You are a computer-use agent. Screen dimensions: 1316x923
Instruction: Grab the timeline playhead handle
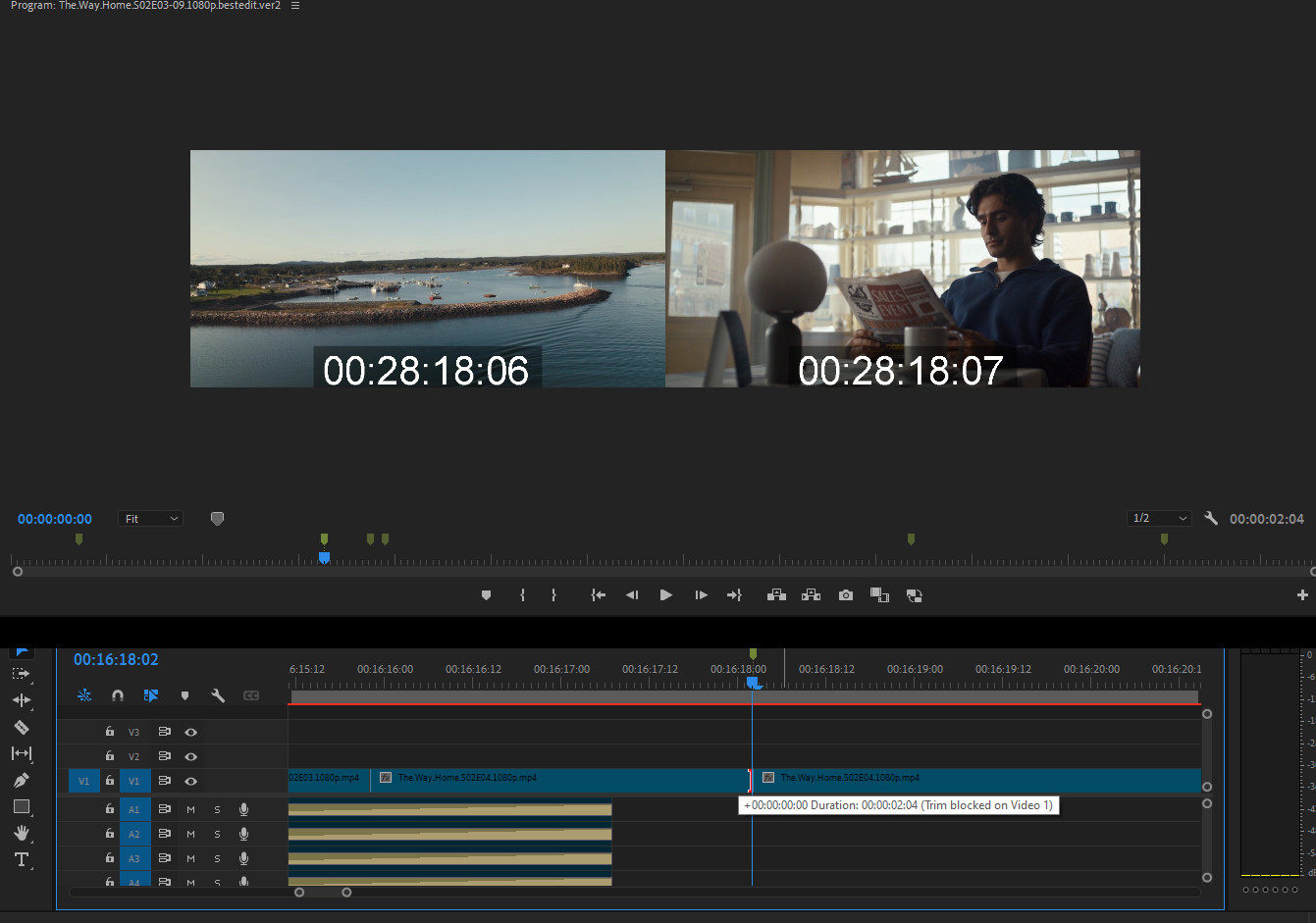tap(753, 682)
